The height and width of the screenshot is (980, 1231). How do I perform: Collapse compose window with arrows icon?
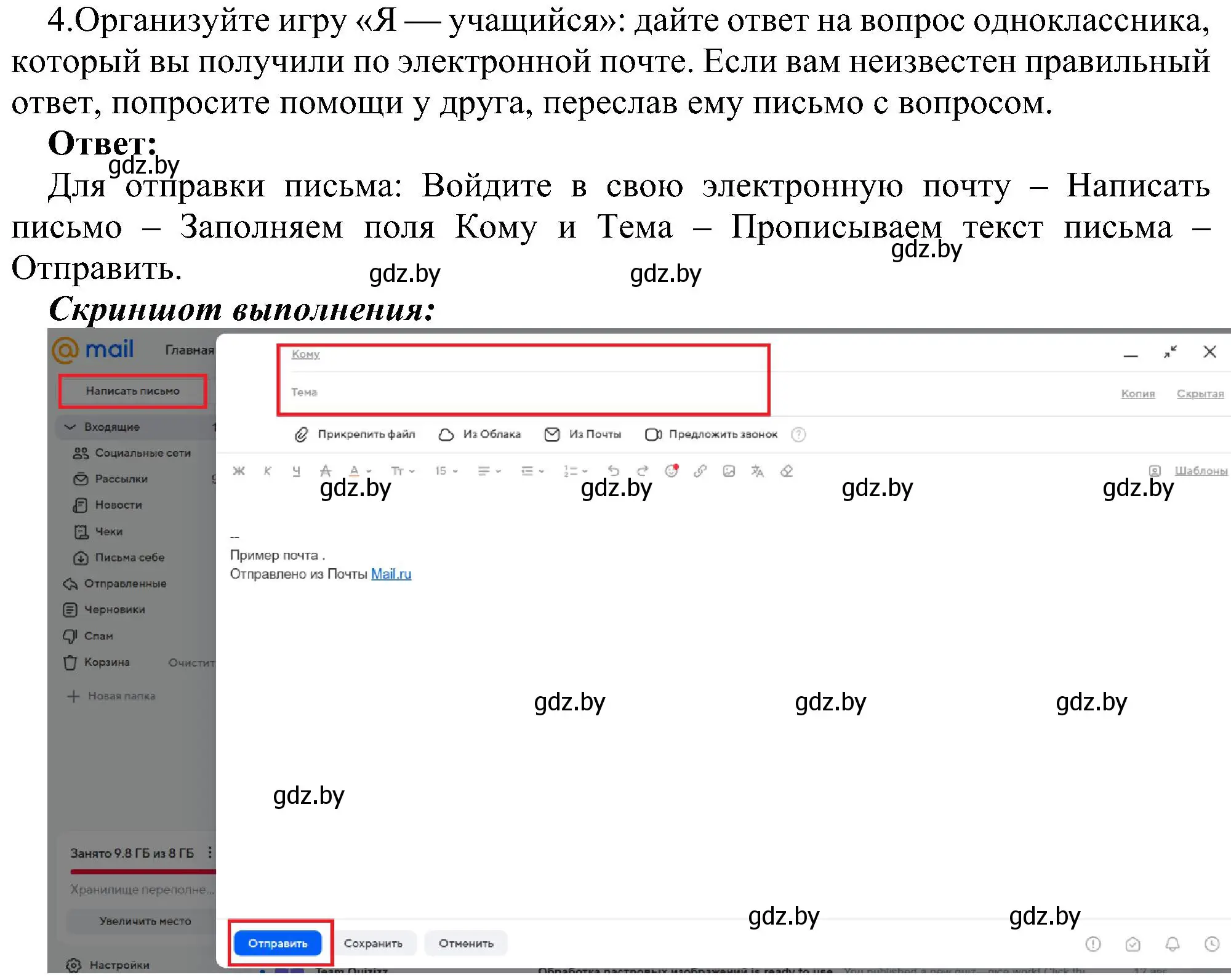pyautogui.click(x=1170, y=351)
